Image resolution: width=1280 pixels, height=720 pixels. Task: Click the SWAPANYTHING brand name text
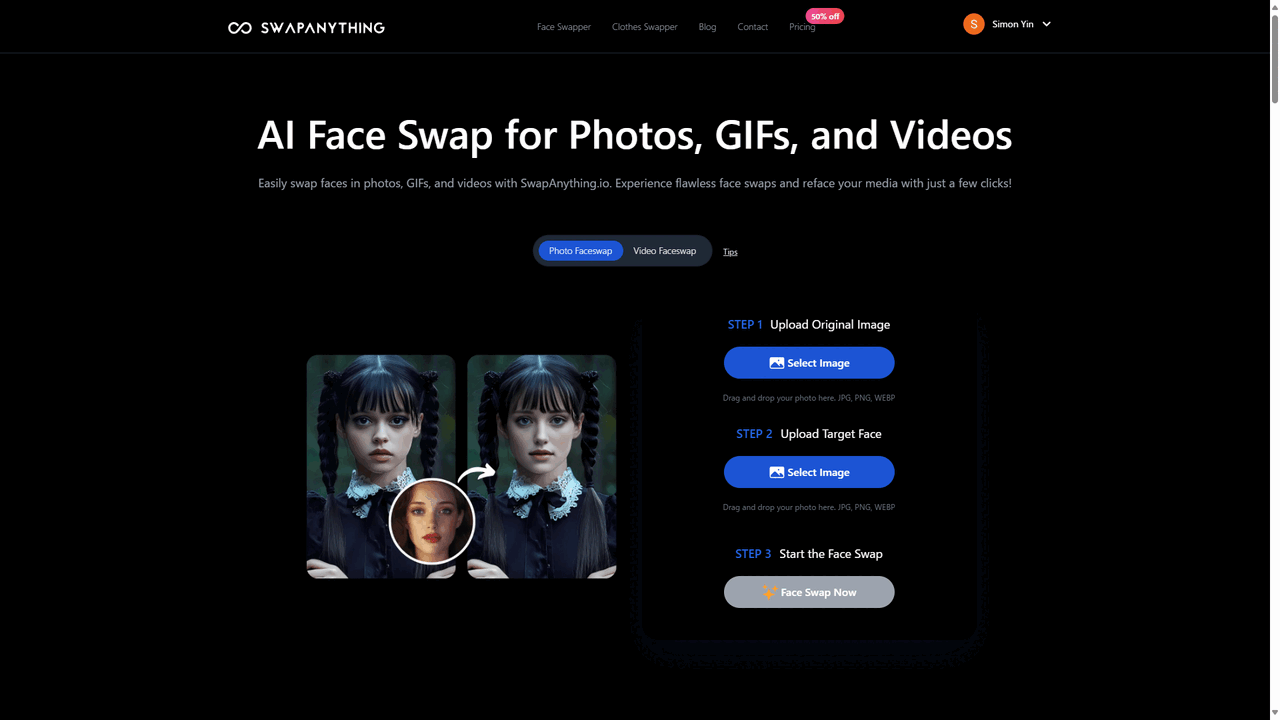coord(322,28)
